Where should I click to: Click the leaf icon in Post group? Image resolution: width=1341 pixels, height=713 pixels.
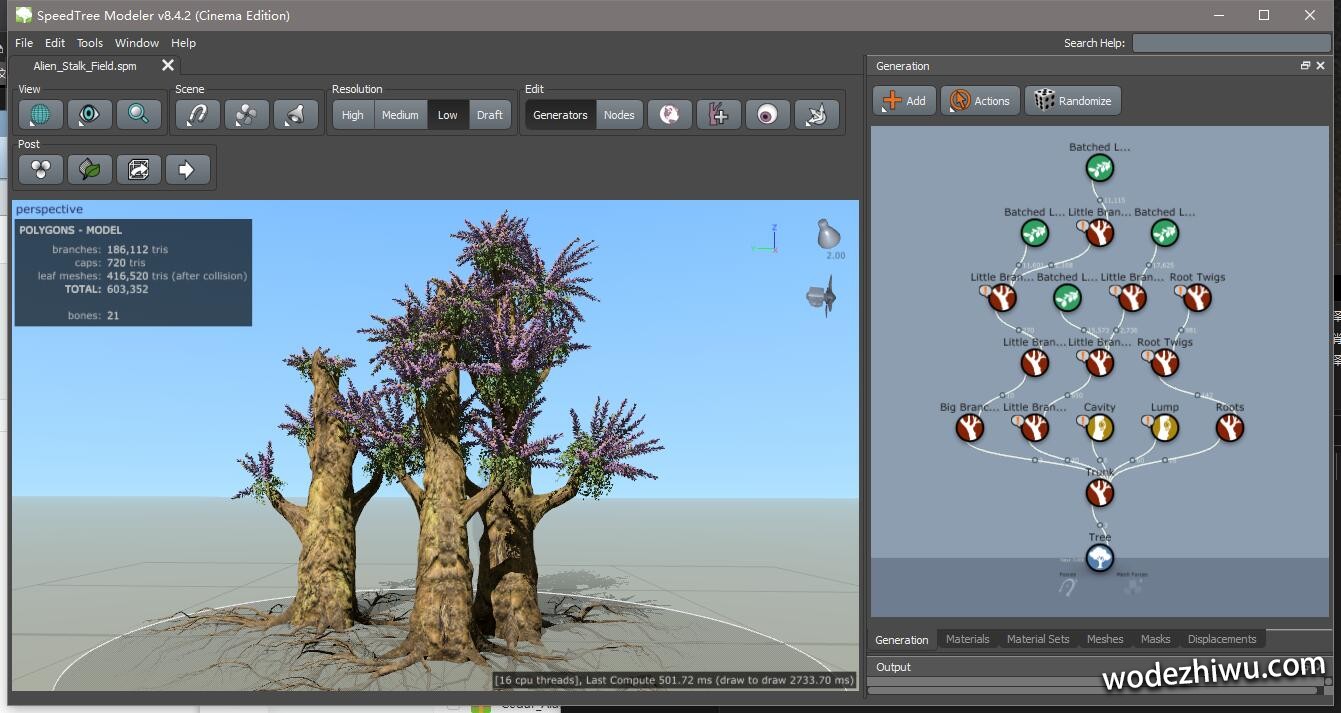(x=89, y=170)
